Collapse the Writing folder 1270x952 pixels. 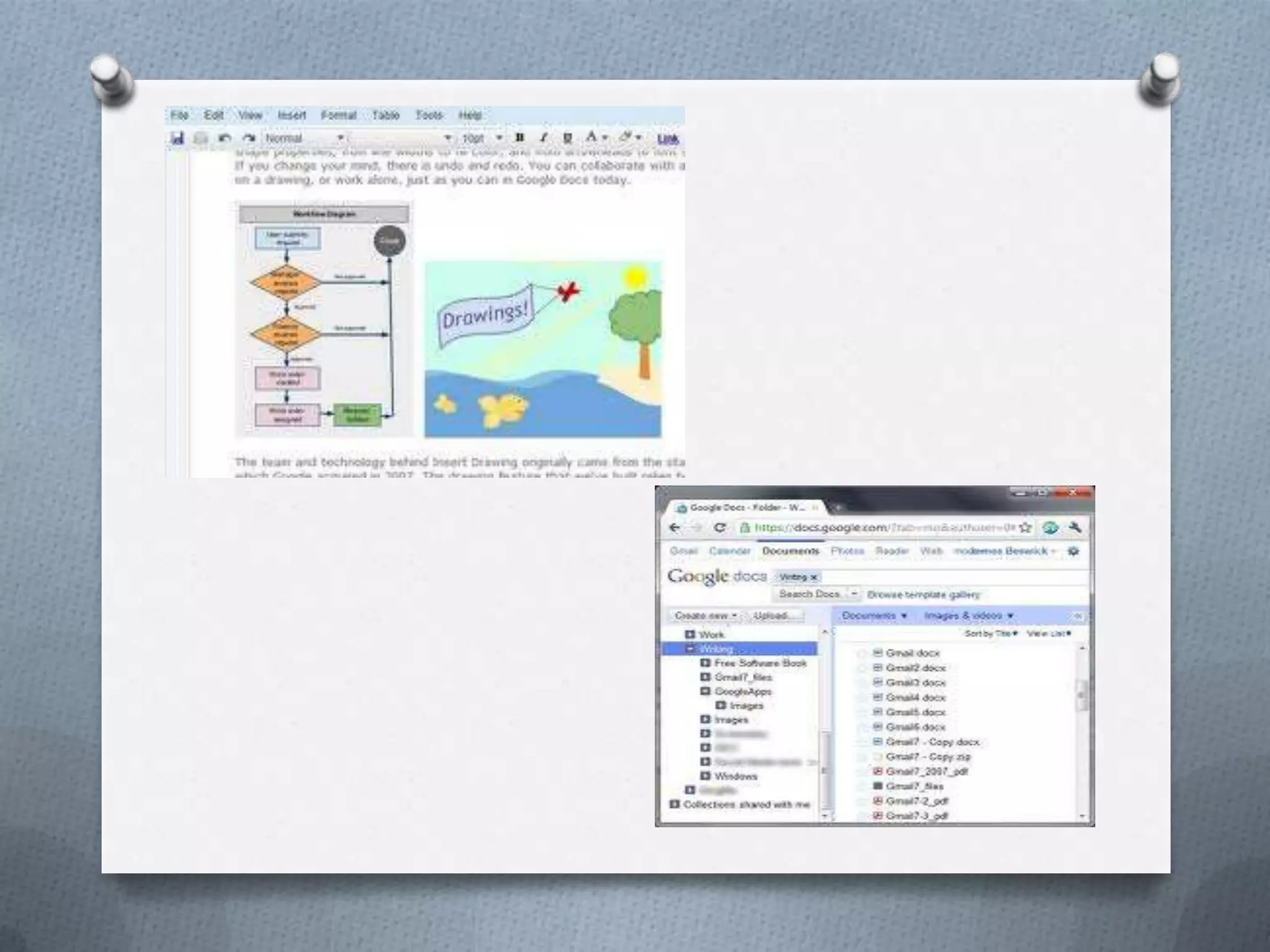[690, 649]
